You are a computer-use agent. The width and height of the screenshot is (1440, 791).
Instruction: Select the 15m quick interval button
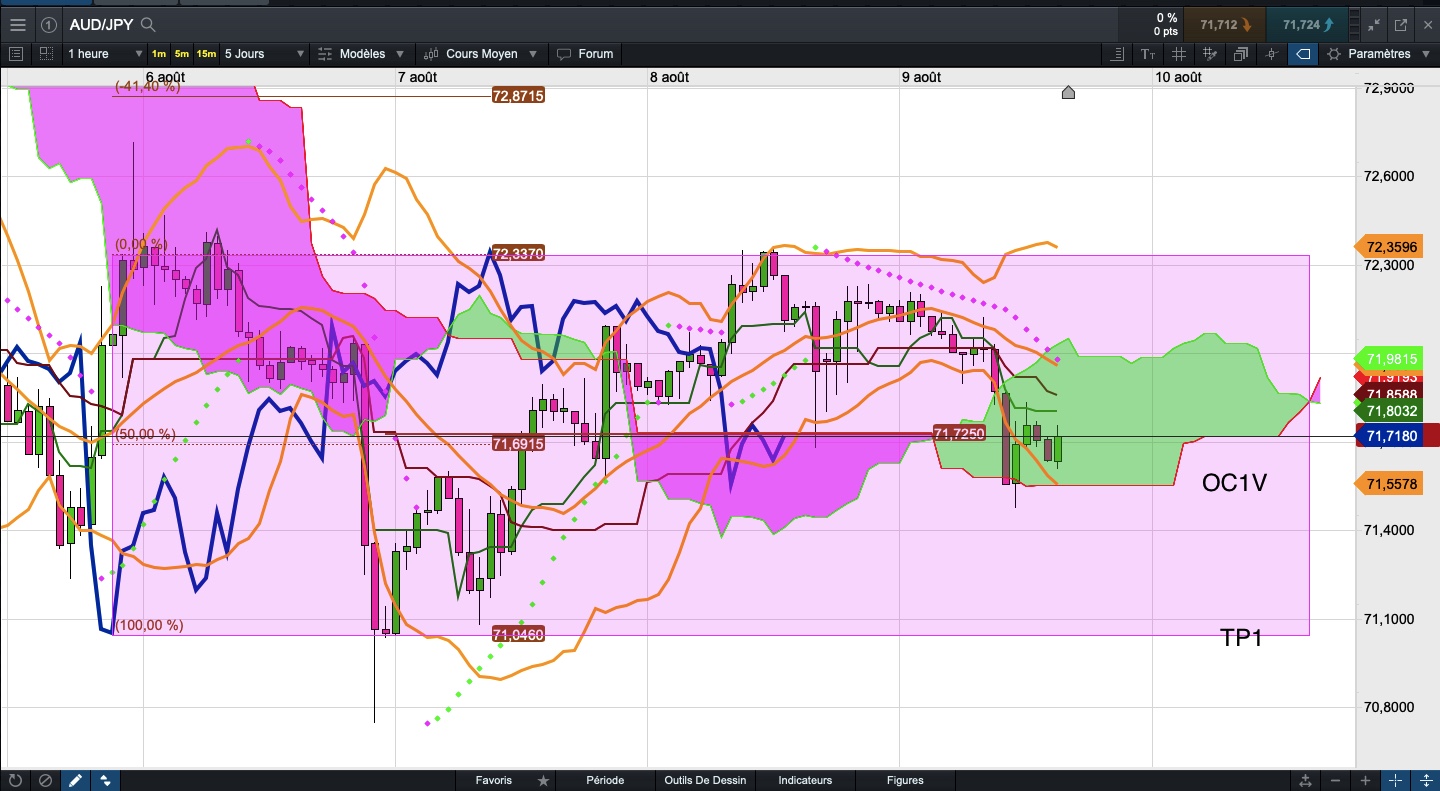205,54
